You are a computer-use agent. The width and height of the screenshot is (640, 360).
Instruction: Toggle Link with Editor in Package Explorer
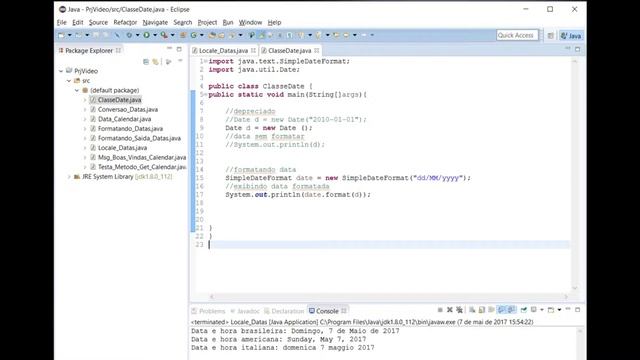click(x=156, y=62)
